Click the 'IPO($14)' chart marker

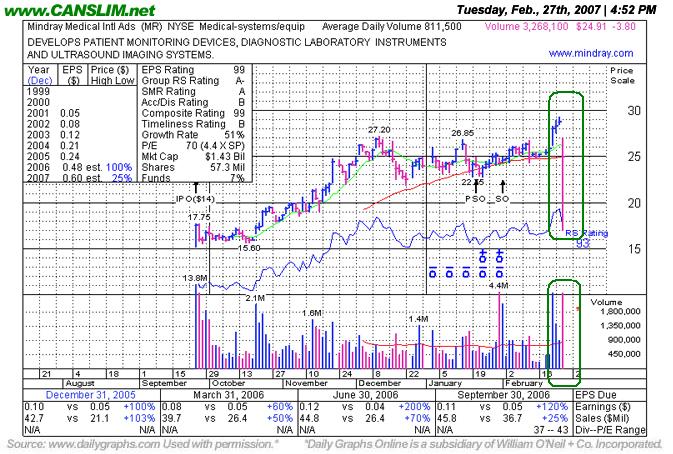point(195,199)
